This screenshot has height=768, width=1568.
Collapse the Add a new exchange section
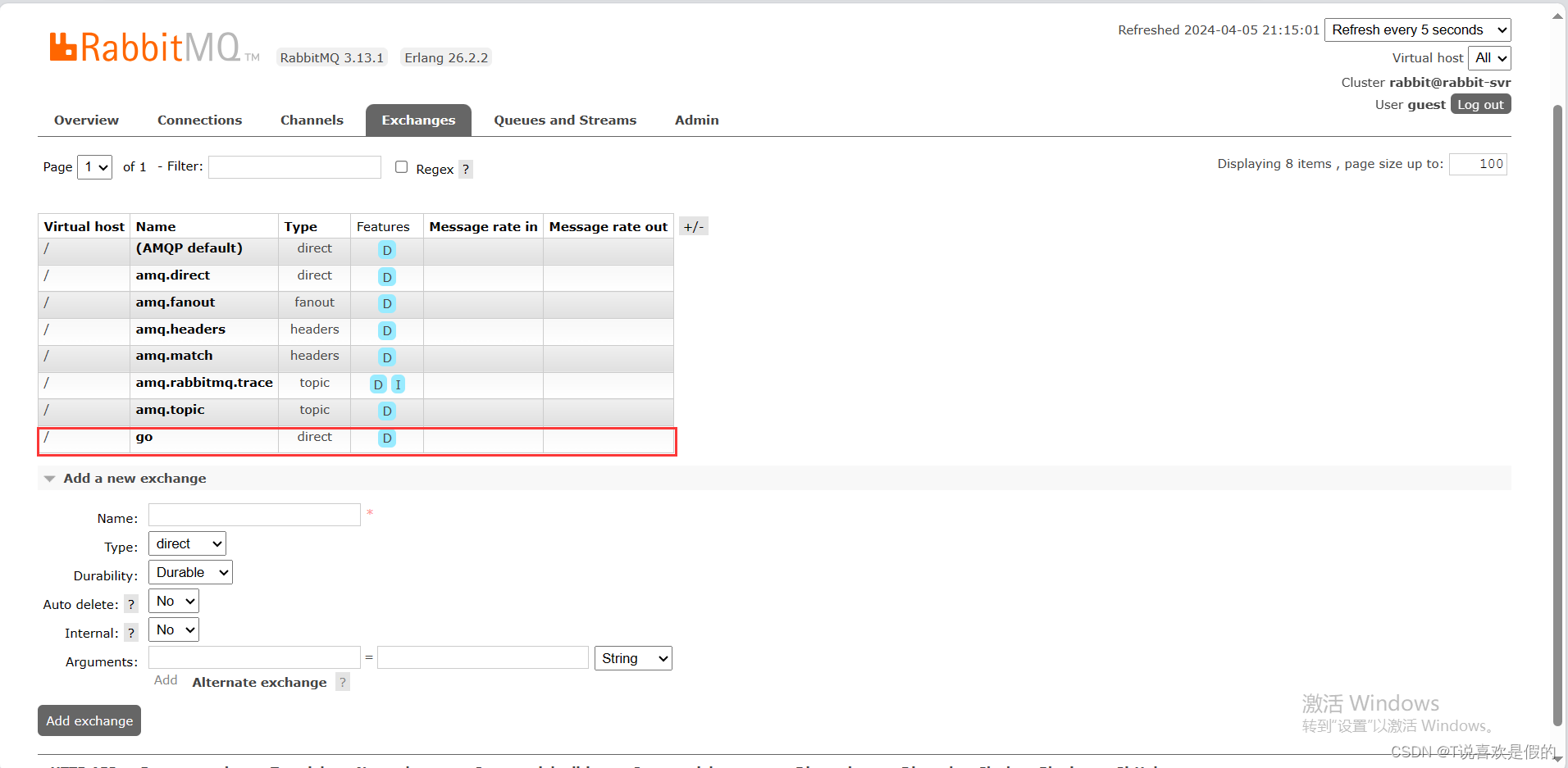[x=134, y=478]
